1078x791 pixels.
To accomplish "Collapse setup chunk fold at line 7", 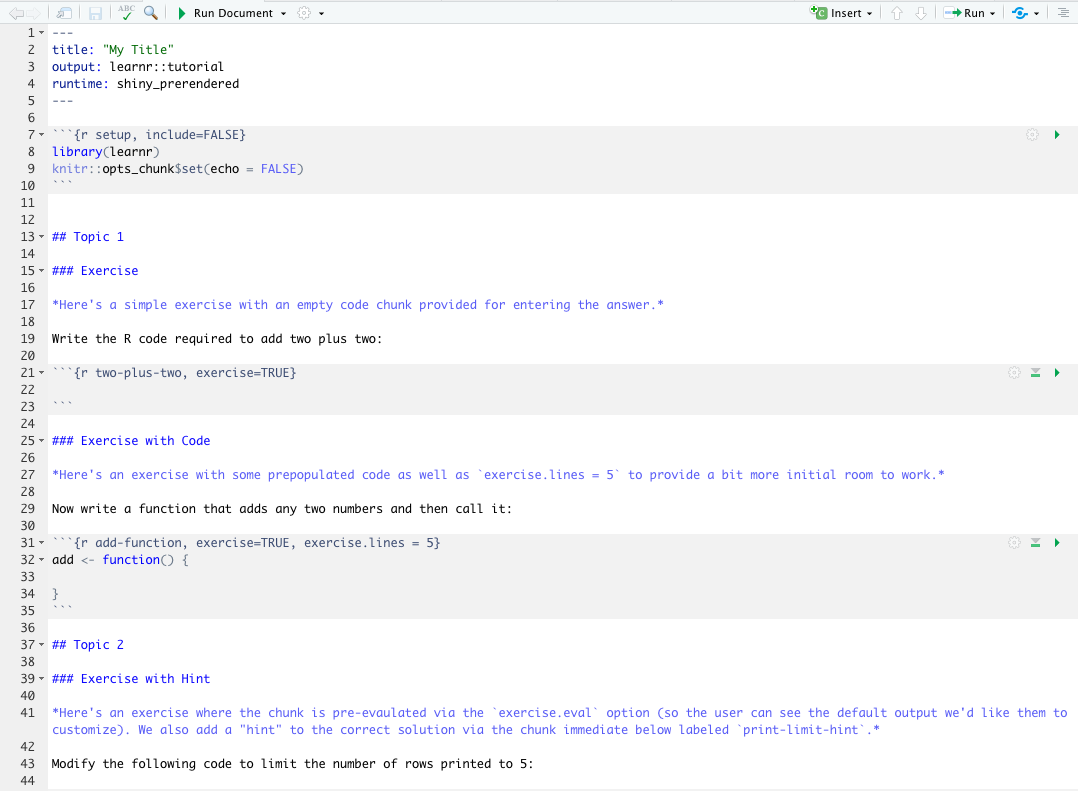I will [x=41, y=135].
